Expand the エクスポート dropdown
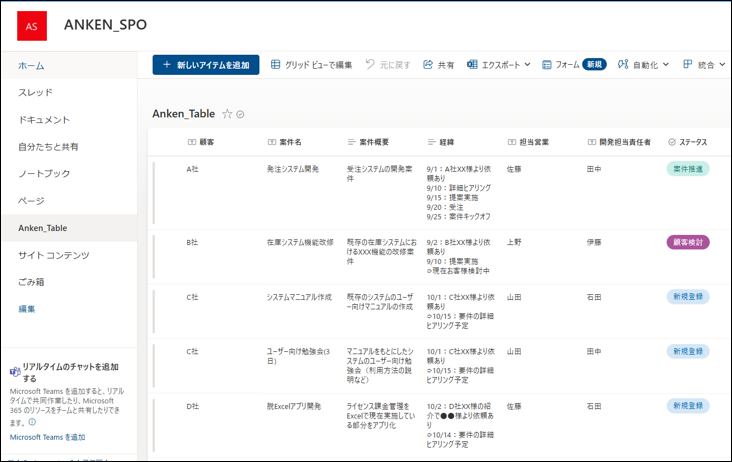732x462 pixels. coord(499,65)
